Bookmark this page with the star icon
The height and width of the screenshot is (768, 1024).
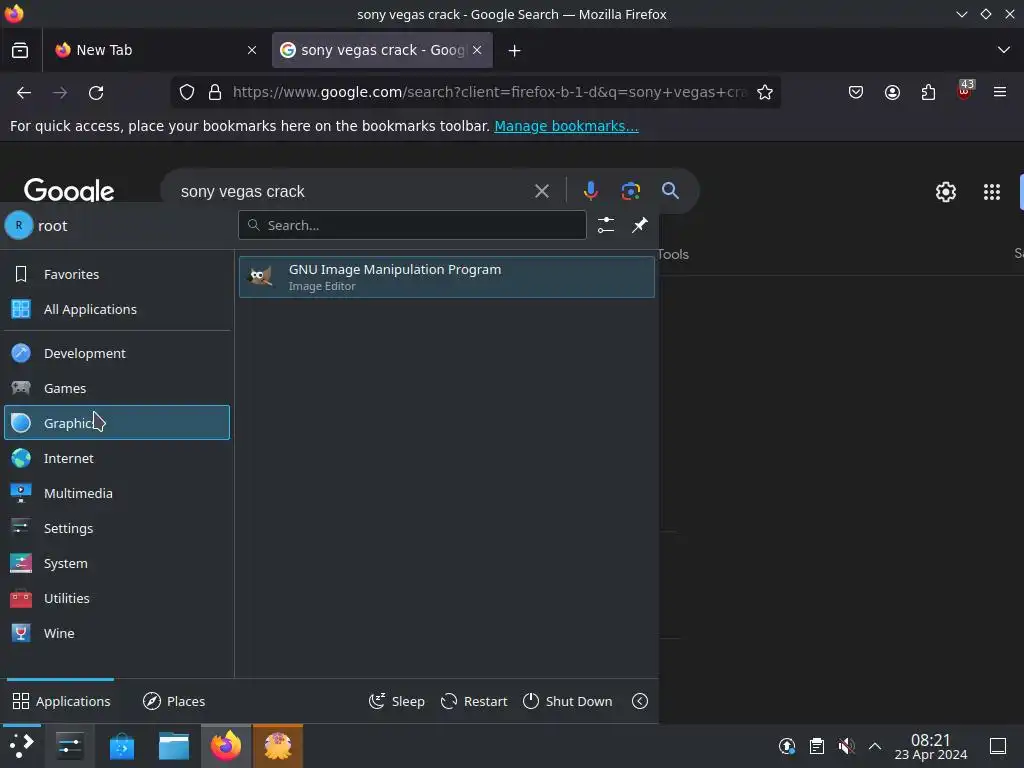765,93
